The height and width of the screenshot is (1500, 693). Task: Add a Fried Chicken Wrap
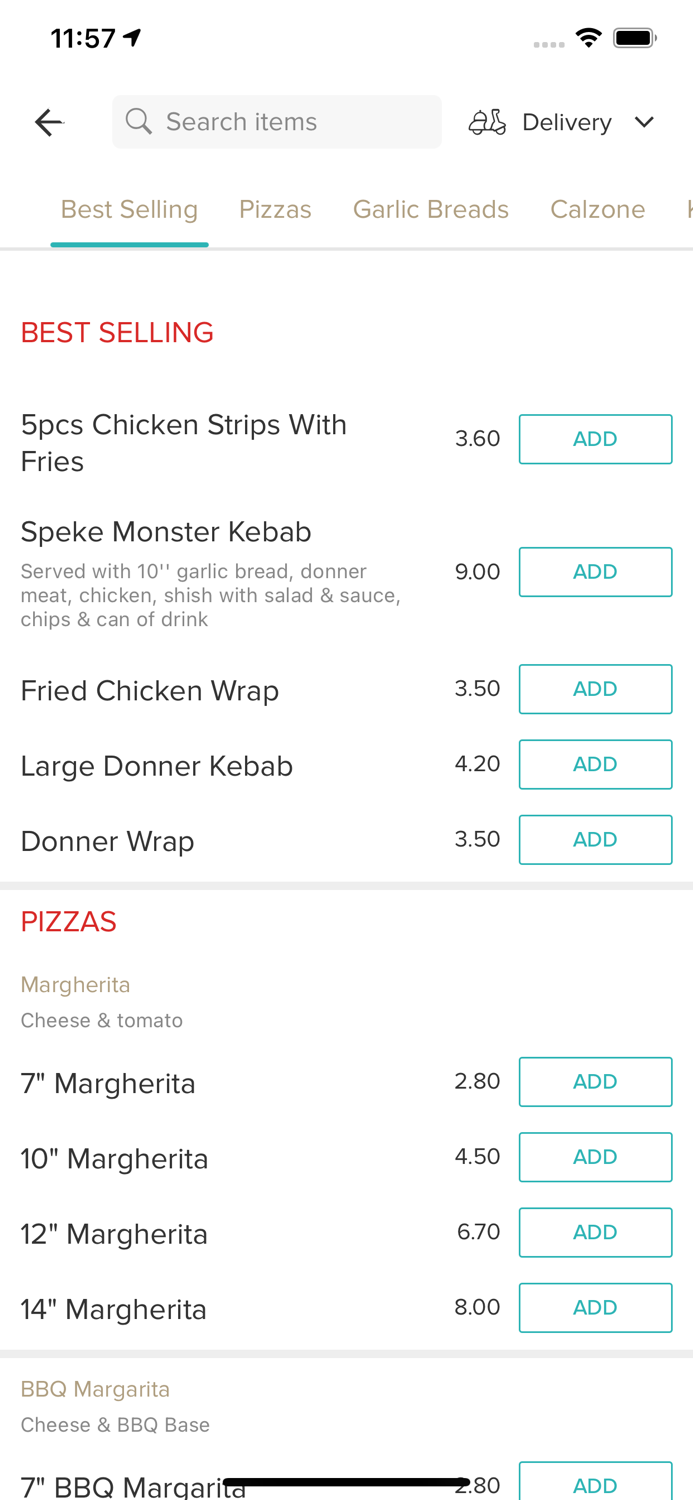595,689
